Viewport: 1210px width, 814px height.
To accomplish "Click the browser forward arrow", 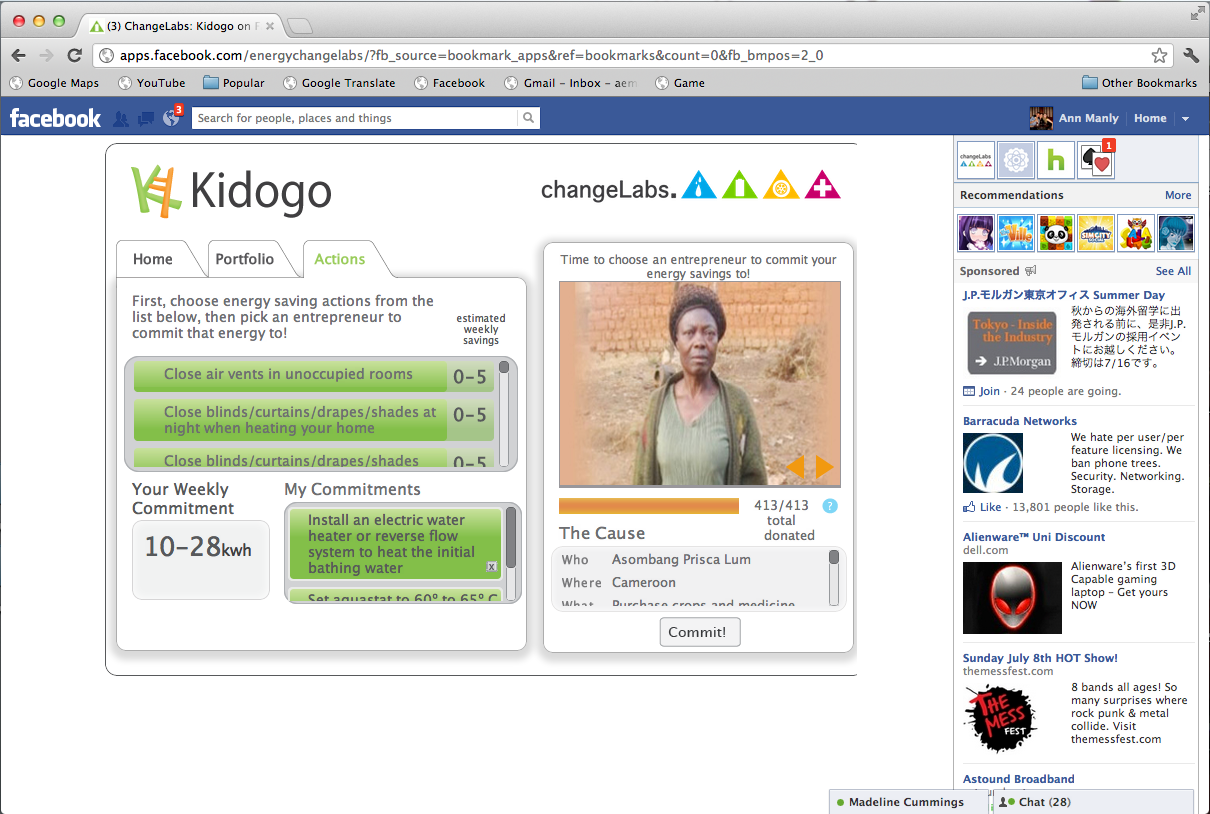I will click(46, 55).
